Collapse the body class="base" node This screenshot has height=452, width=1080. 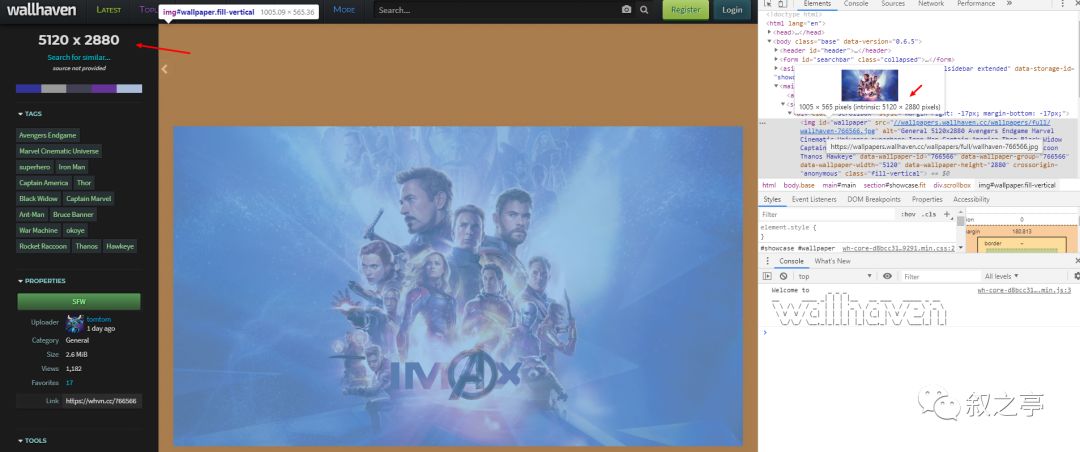(771, 41)
